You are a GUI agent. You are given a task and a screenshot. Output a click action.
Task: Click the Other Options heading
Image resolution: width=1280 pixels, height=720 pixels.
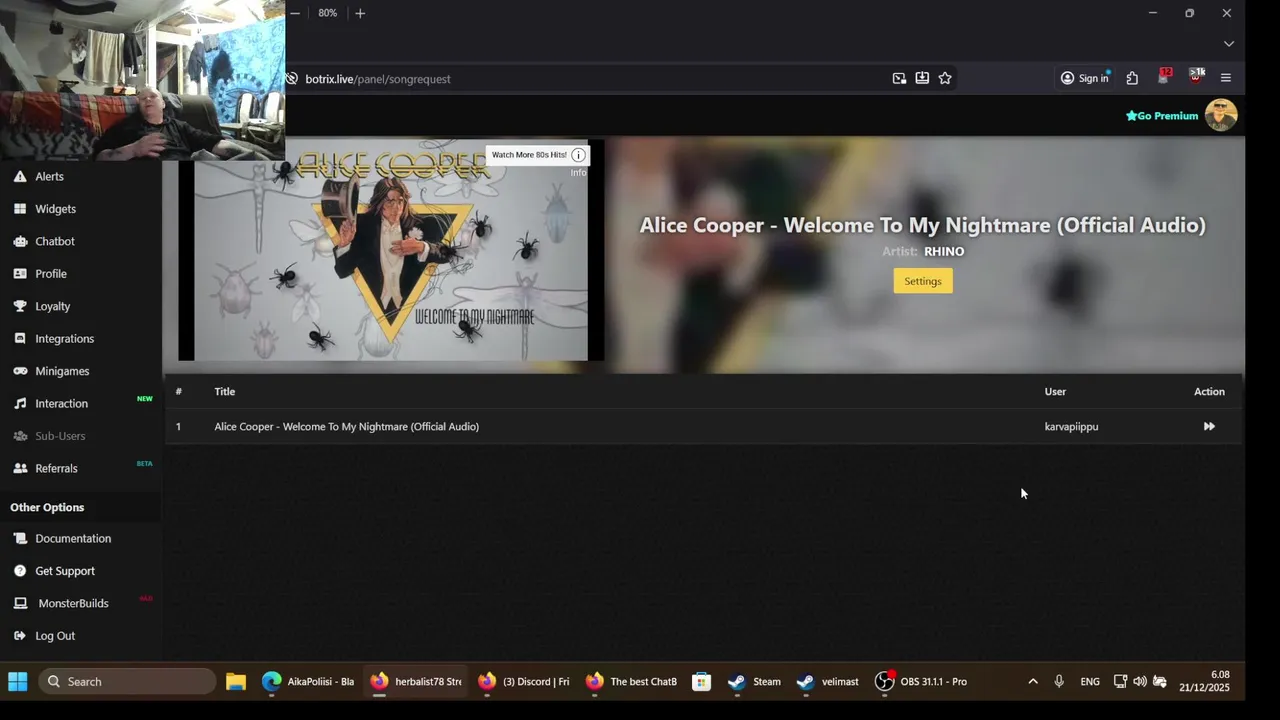click(x=47, y=507)
